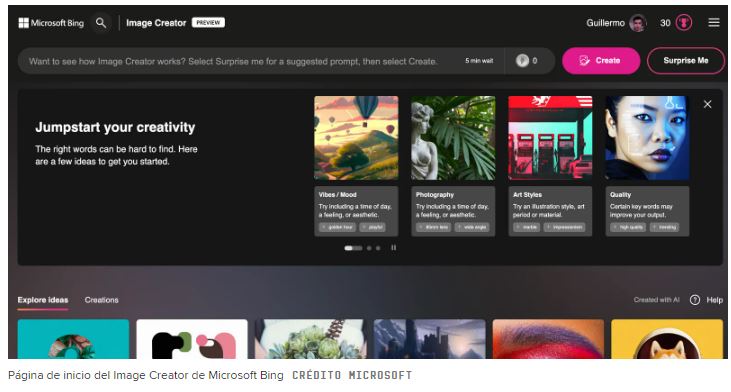This screenshot has width=731, height=392.
Task: Select the Explore ideas tab
Action: click(x=43, y=300)
